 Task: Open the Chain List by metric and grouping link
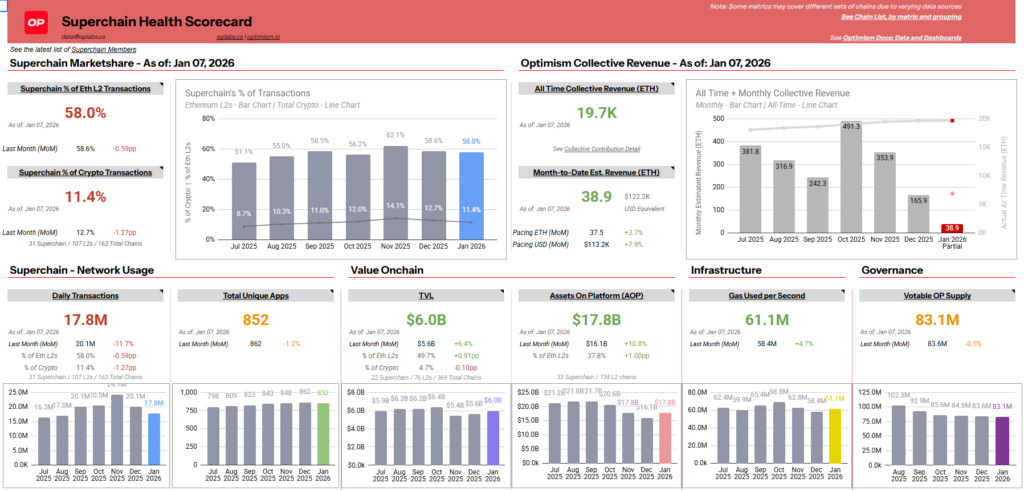click(x=901, y=17)
